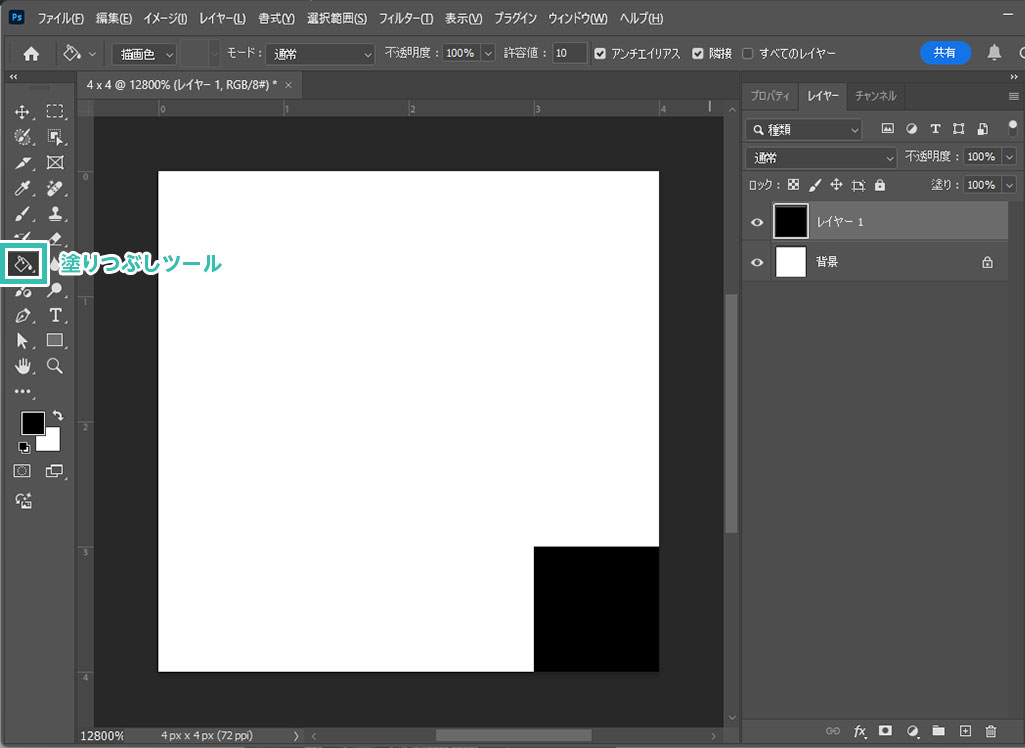
Task: Expand the 塗り fill percentage arrow
Action: pos(1009,185)
